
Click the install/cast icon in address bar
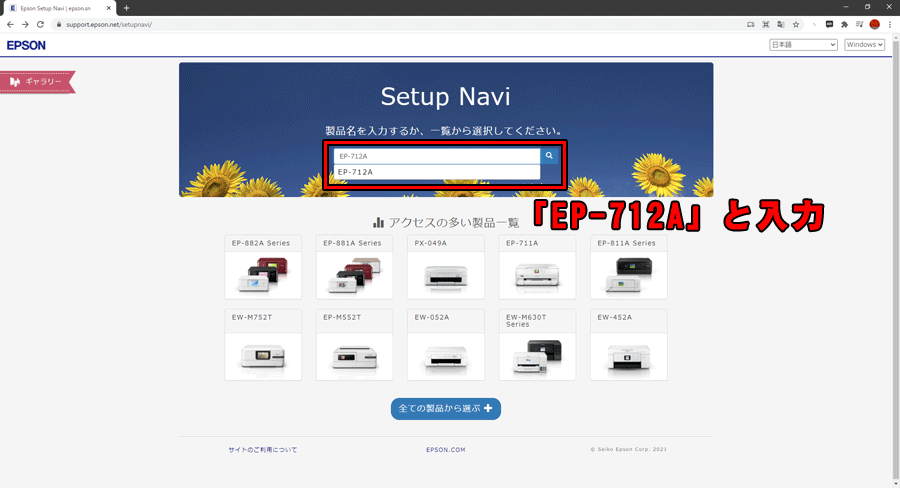pos(751,25)
